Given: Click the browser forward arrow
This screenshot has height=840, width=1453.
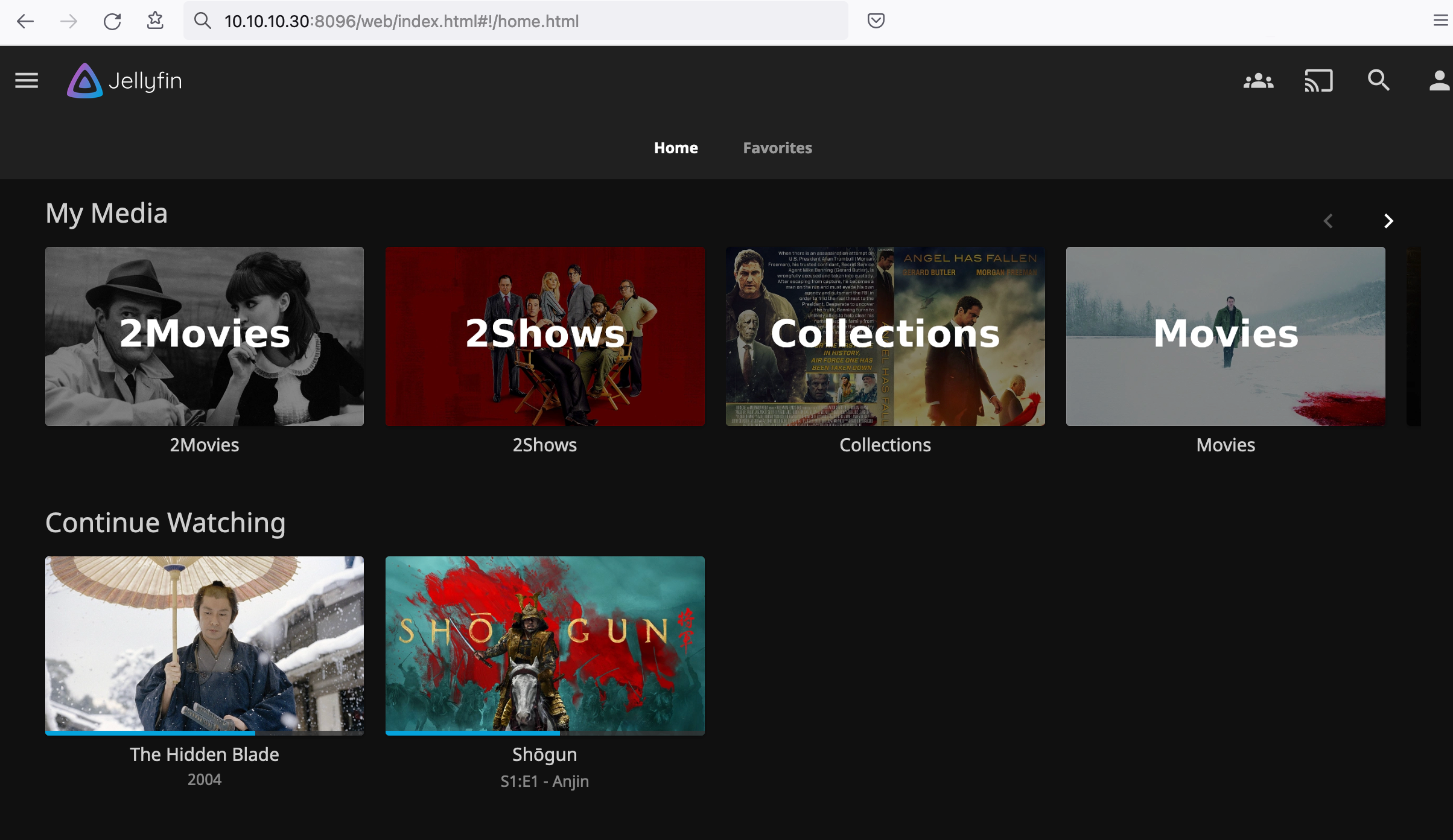Looking at the screenshot, I should pyautogui.click(x=69, y=22).
